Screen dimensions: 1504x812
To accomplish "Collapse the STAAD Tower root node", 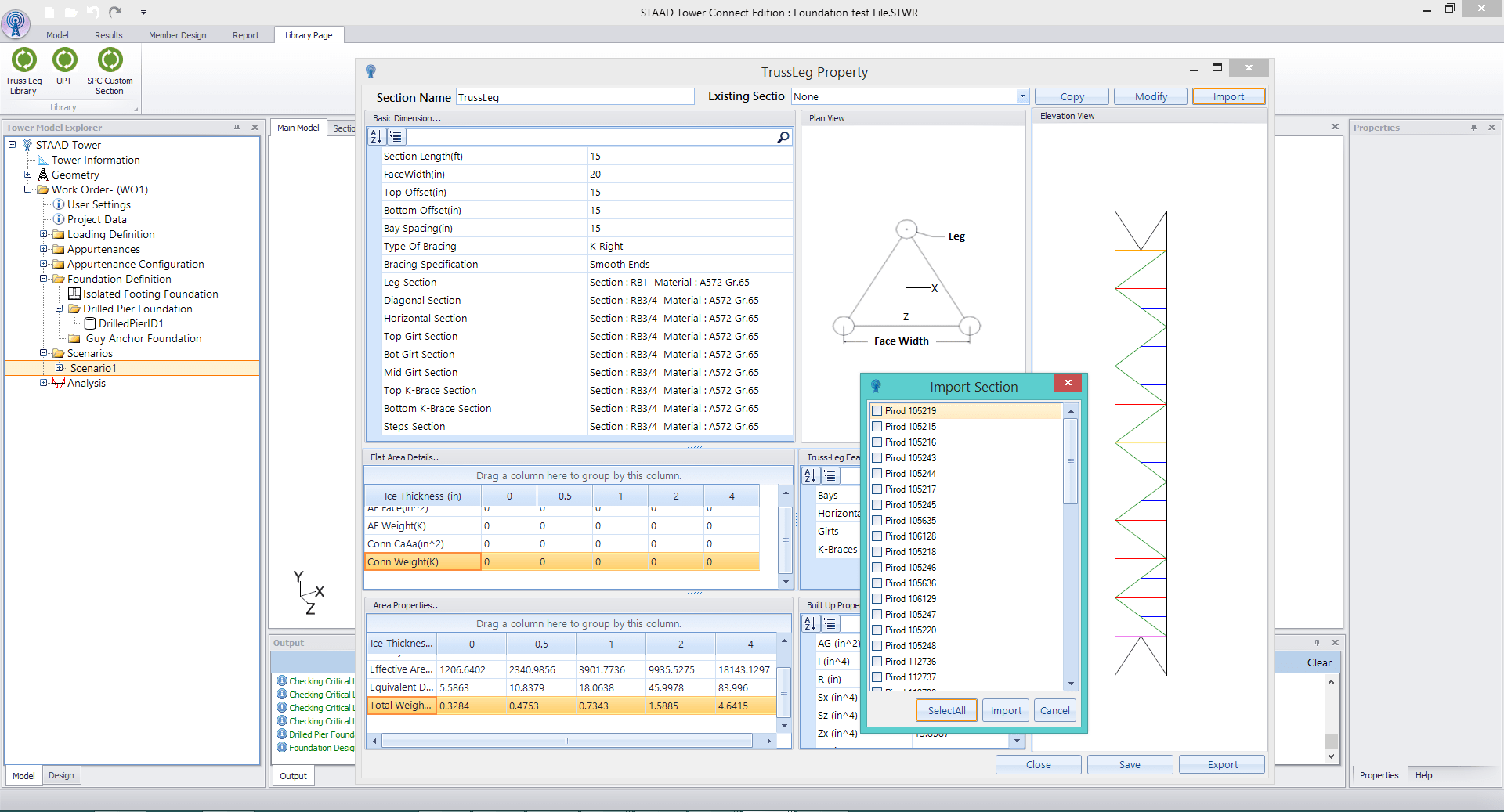I will (x=13, y=145).
